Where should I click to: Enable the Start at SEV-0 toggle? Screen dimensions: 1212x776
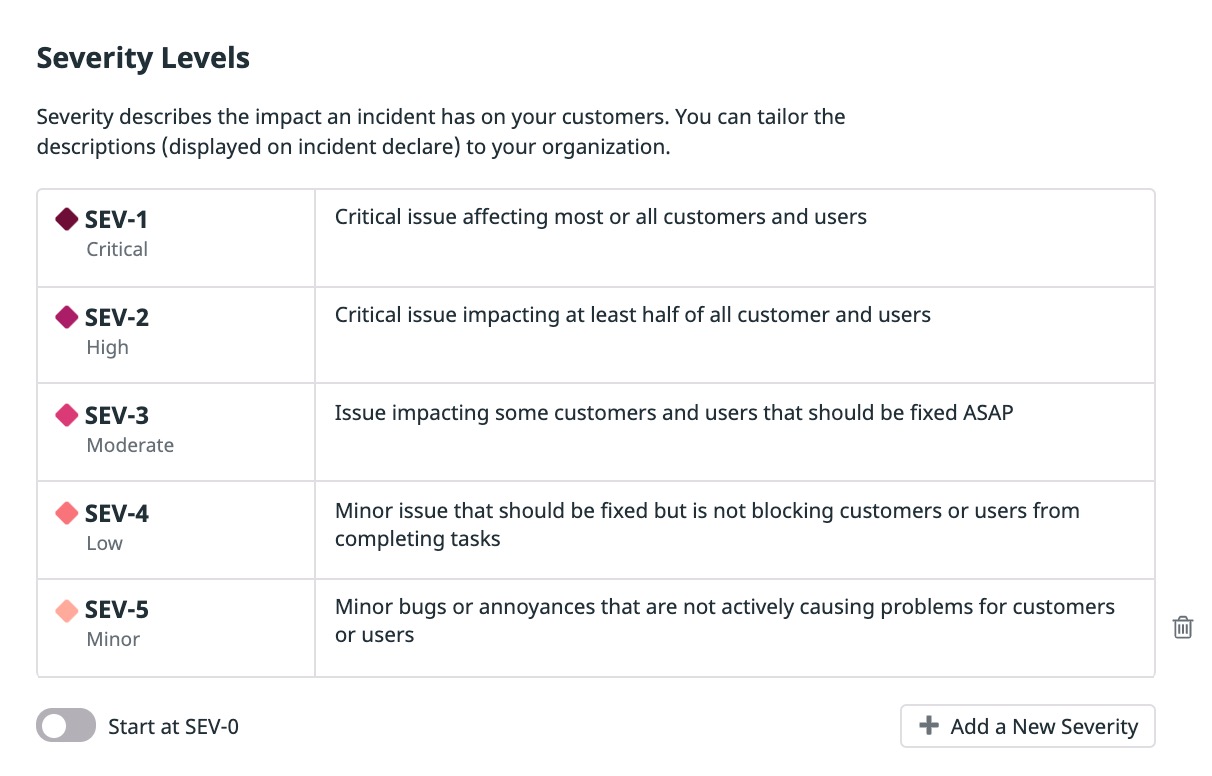coord(66,726)
